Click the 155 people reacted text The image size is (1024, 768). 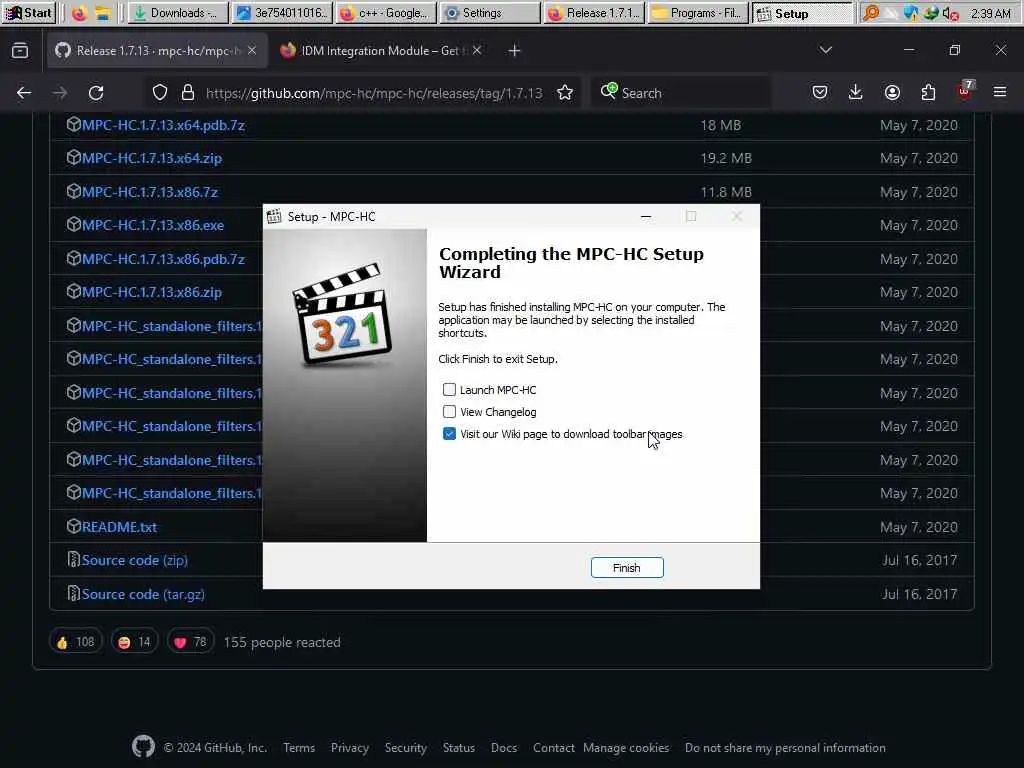pos(281,642)
